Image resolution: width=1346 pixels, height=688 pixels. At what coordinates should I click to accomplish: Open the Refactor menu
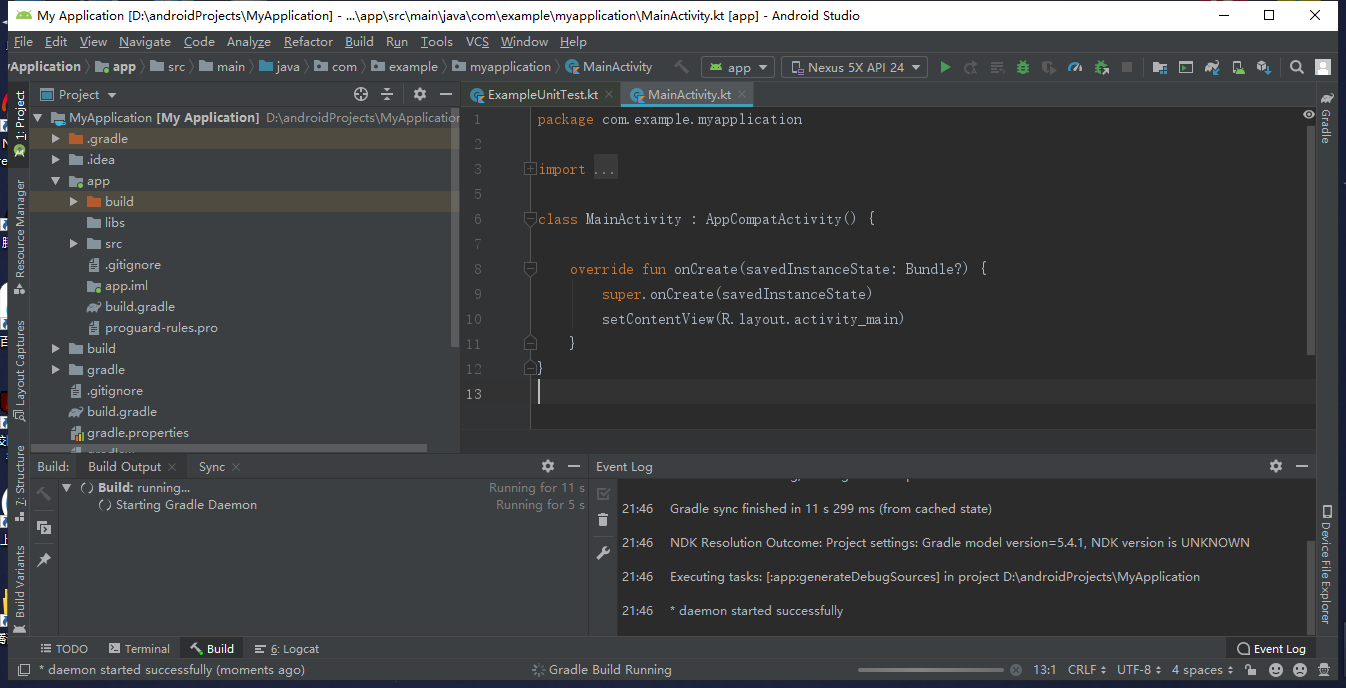coord(308,42)
